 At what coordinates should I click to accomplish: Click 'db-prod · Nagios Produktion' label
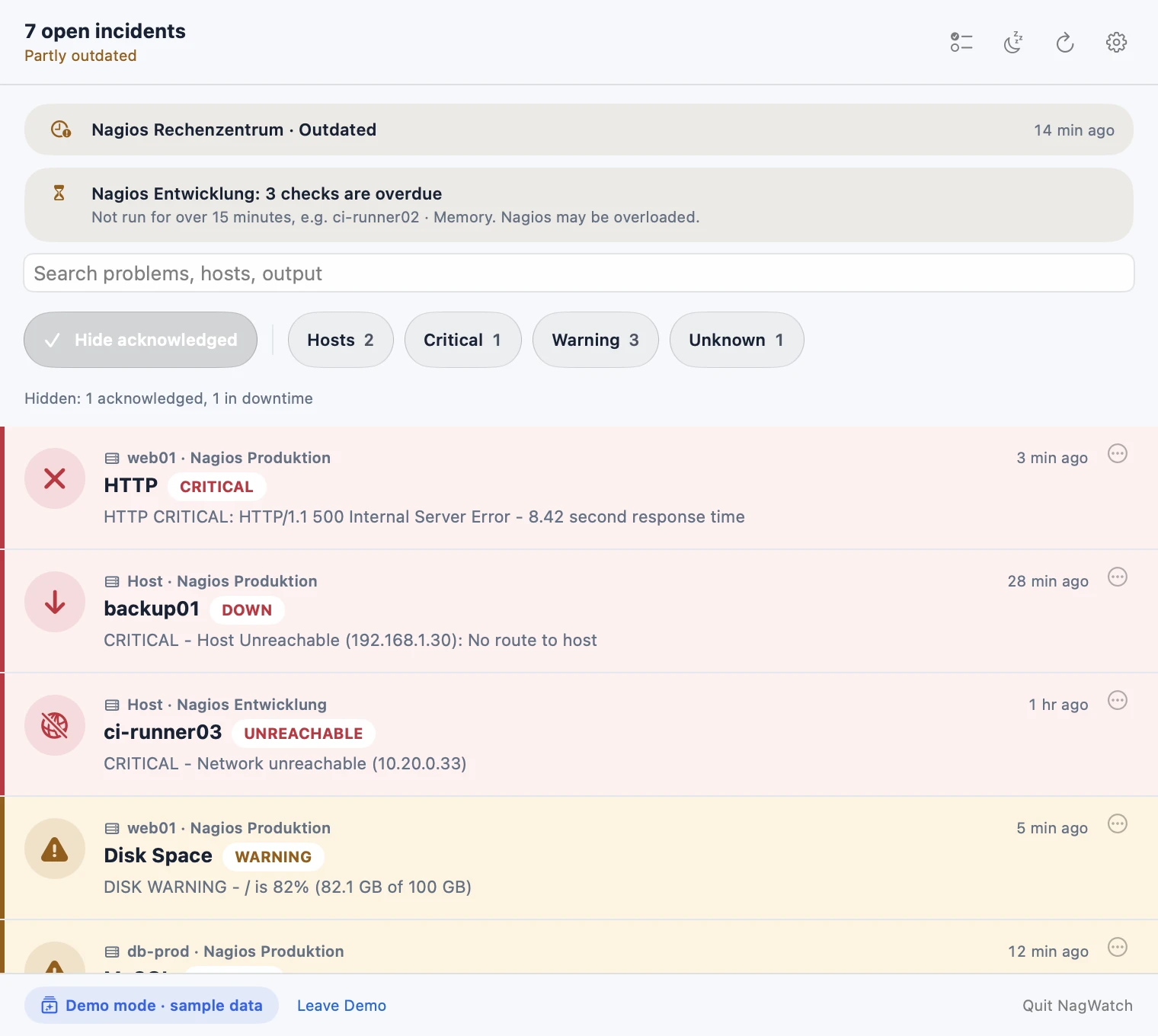click(x=235, y=951)
